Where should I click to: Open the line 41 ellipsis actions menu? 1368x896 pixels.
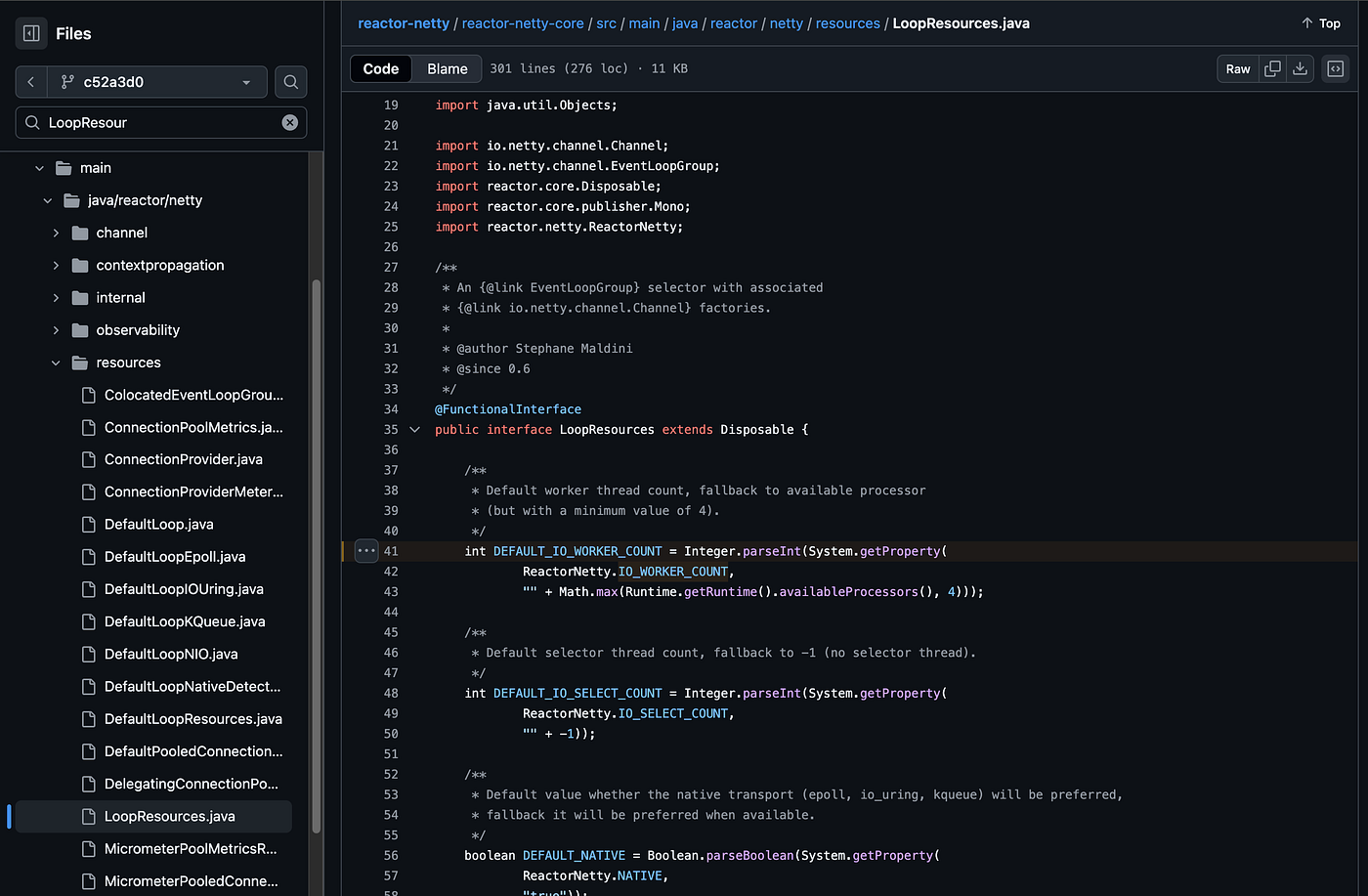[366, 551]
